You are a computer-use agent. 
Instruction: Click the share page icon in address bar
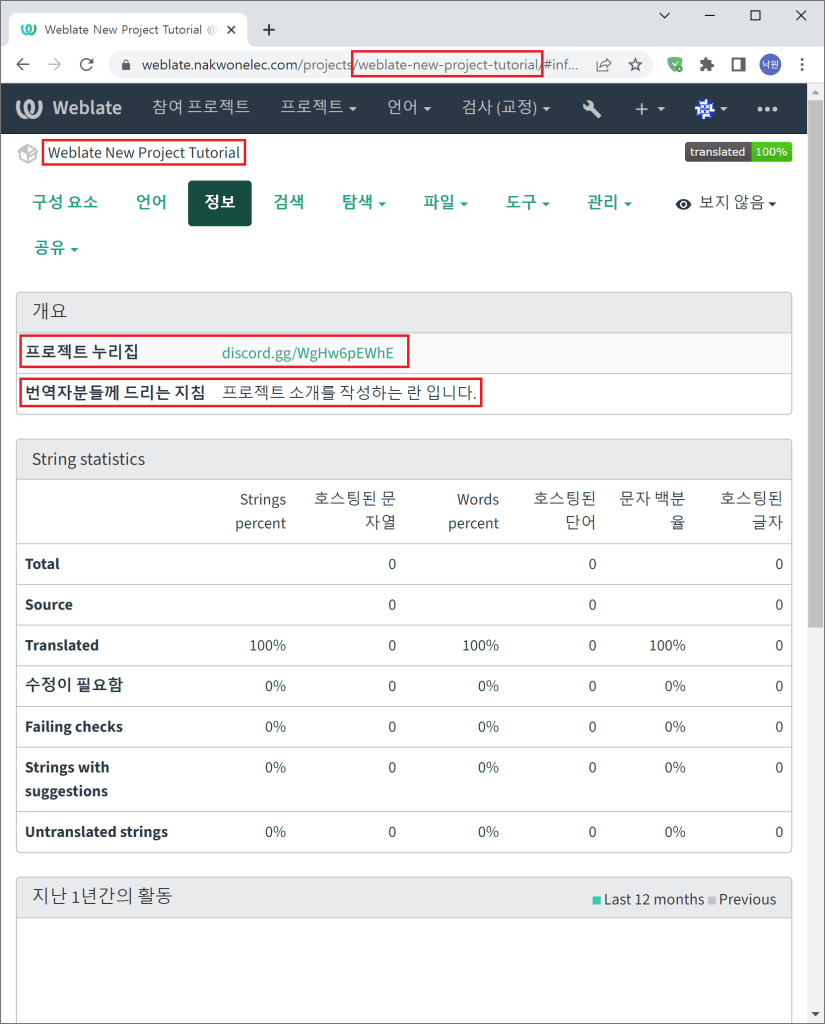coord(604,65)
